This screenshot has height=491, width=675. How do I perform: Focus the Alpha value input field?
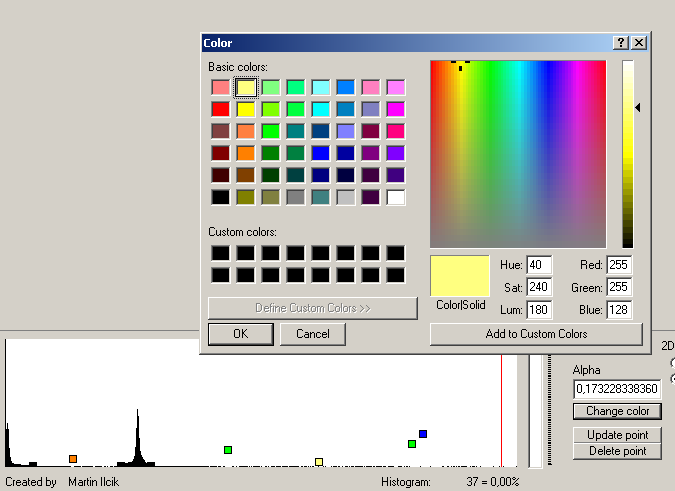click(617, 389)
